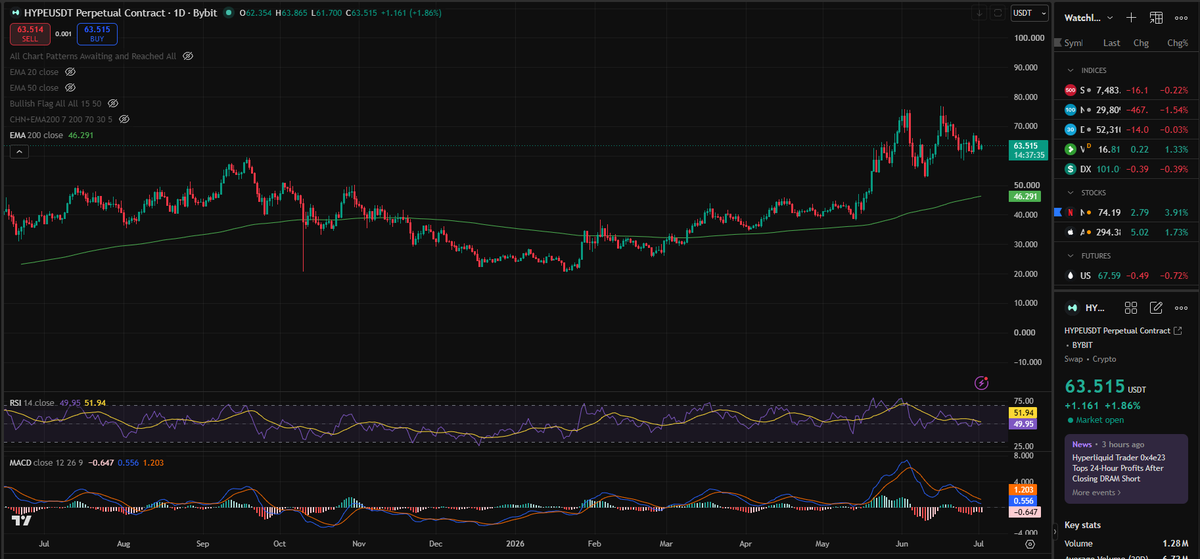Select the EMA 200 close indicator label
The width and height of the screenshot is (1200, 559).
[36, 134]
